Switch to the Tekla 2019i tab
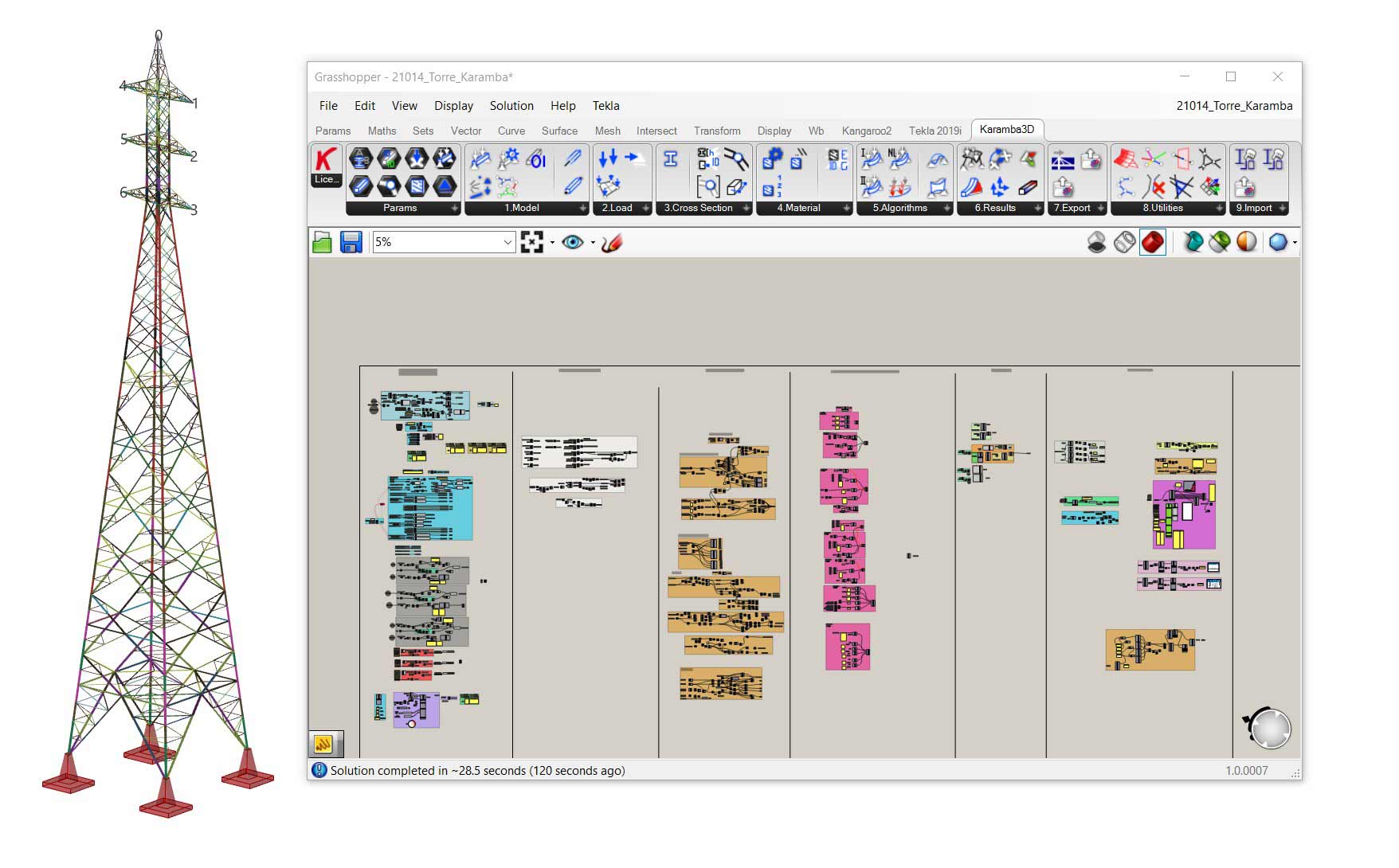 tap(935, 131)
